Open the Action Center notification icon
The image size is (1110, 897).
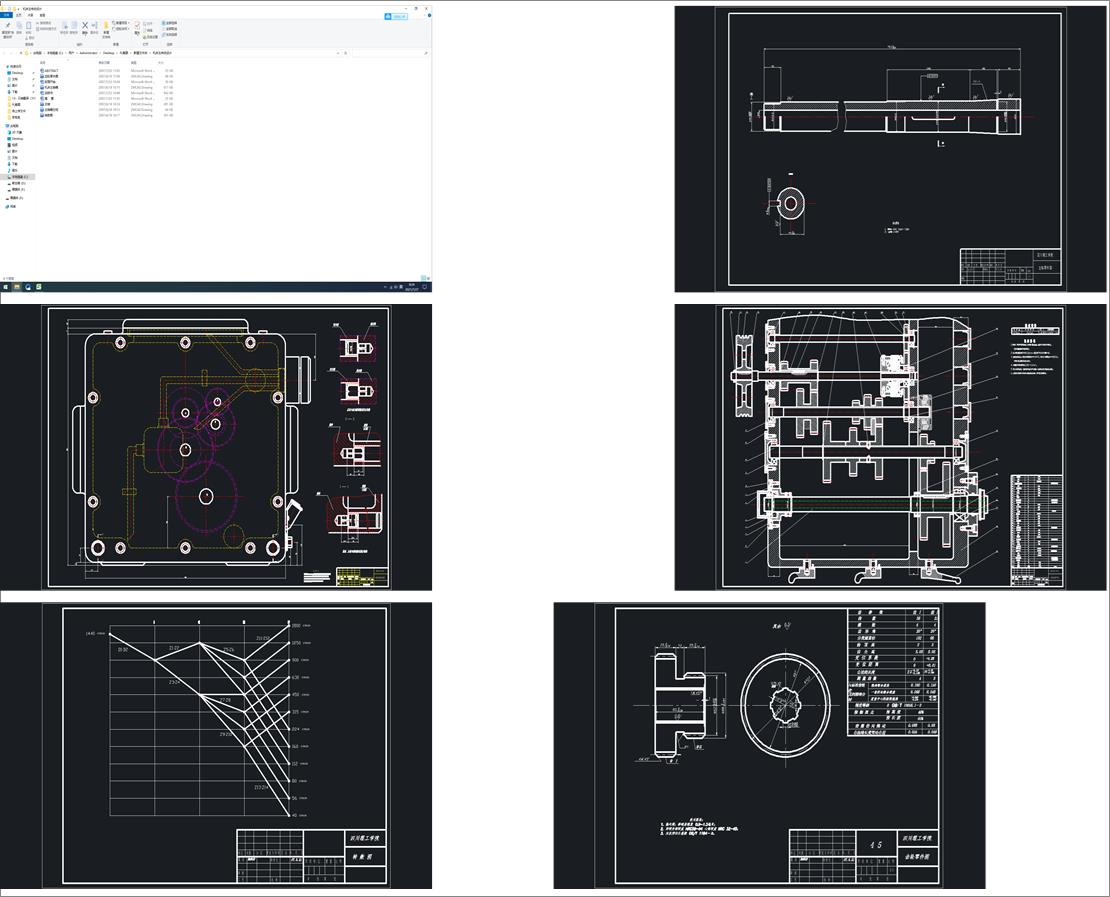[425, 287]
